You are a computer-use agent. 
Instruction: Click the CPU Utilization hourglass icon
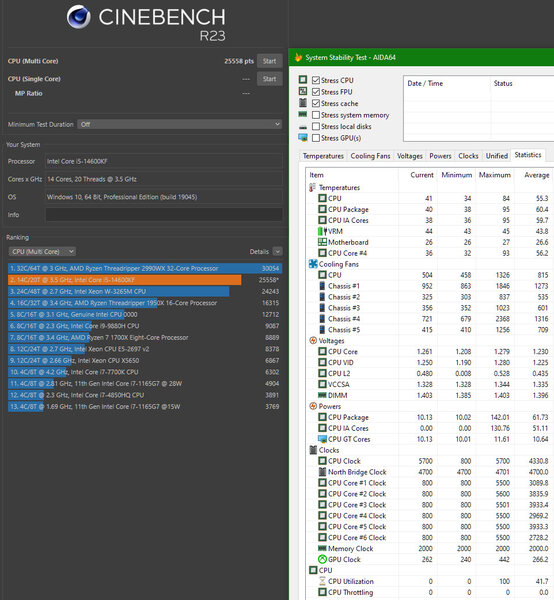pos(322,581)
